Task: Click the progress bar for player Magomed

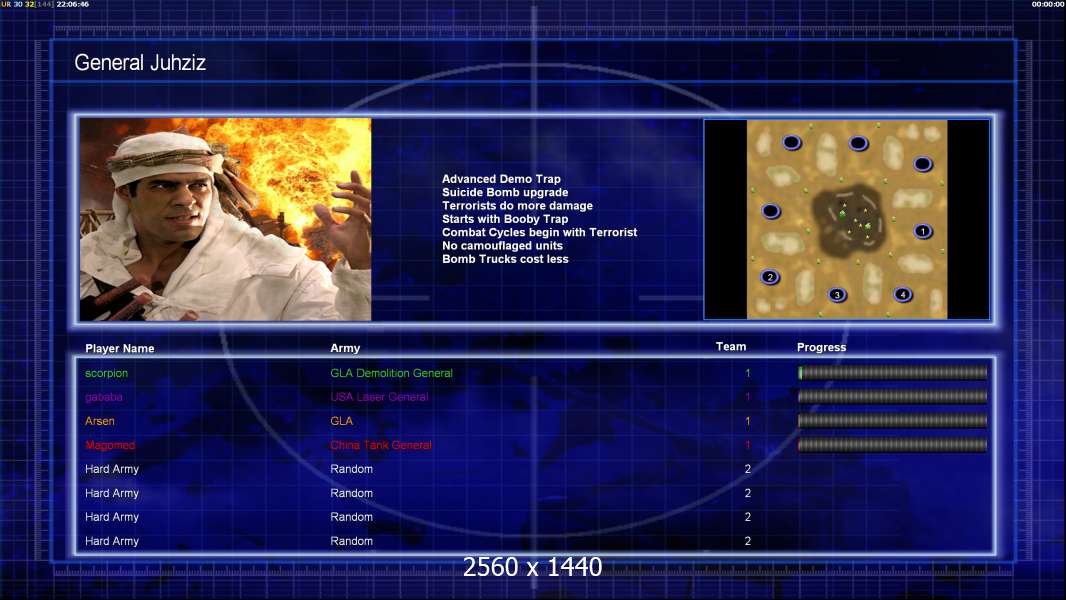Action: tap(892, 445)
